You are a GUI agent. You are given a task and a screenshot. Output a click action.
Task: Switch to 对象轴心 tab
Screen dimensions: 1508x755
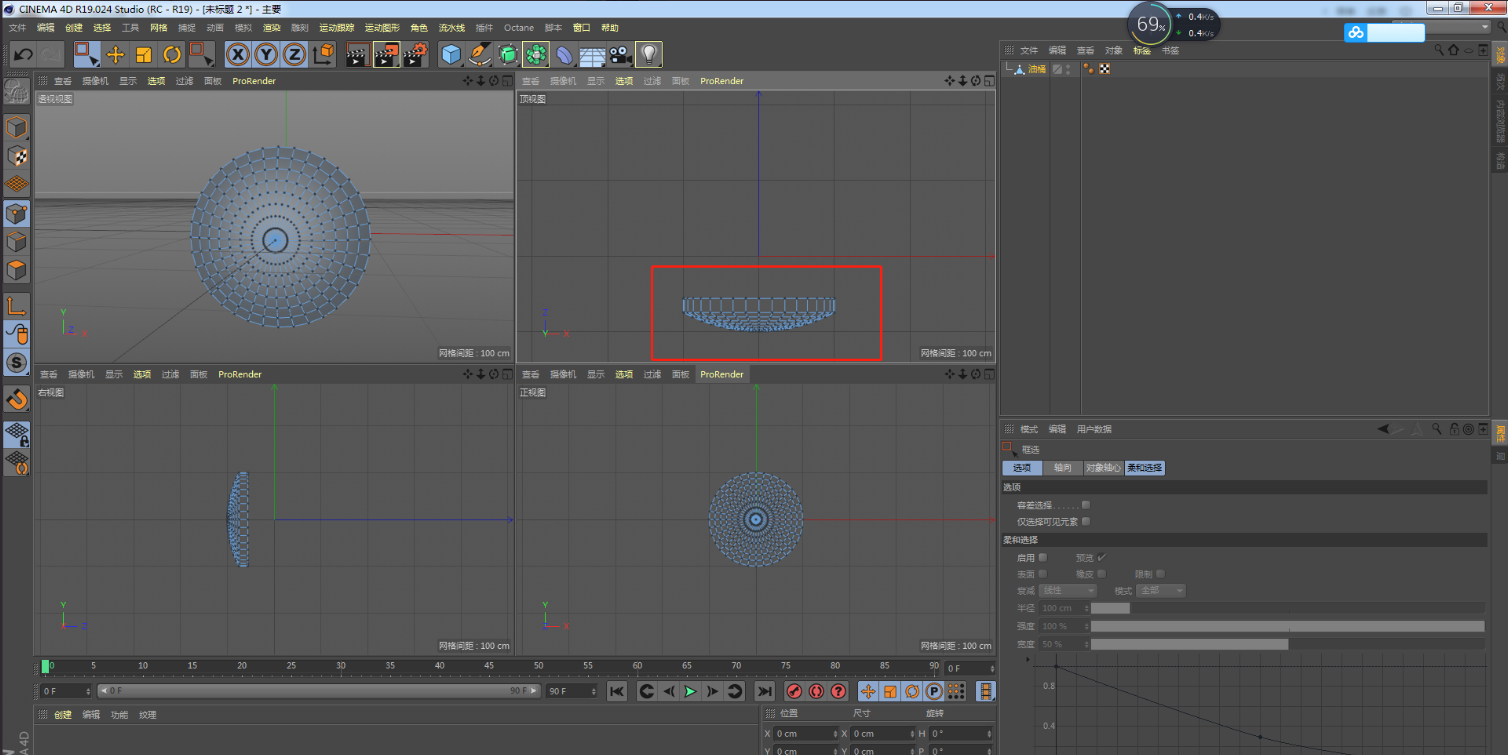tap(1103, 468)
